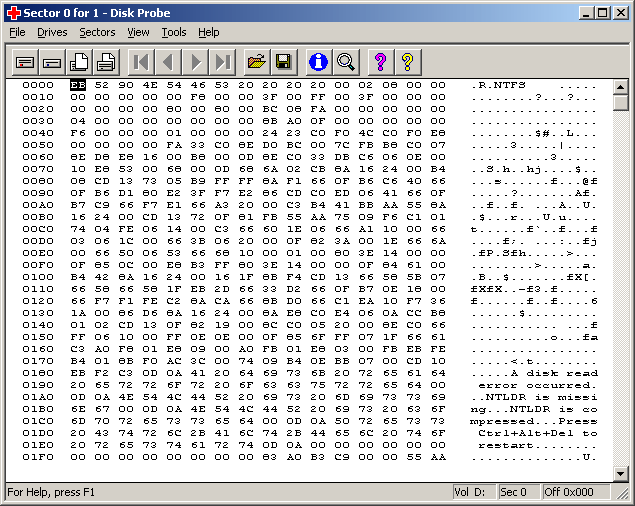Open the Drives menu
The height and width of the screenshot is (506, 635).
coord(52,32)
